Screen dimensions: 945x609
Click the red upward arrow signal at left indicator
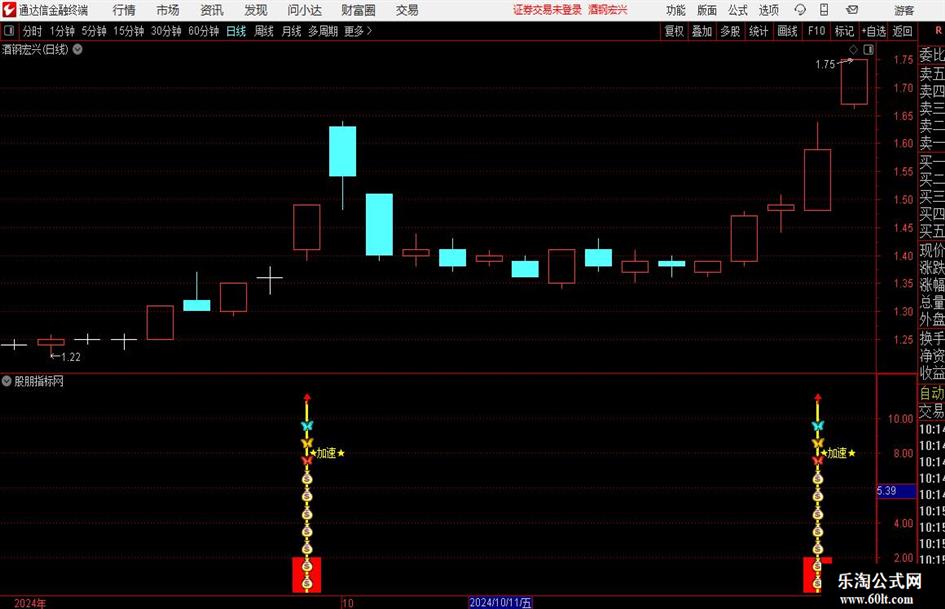(307, 397)
